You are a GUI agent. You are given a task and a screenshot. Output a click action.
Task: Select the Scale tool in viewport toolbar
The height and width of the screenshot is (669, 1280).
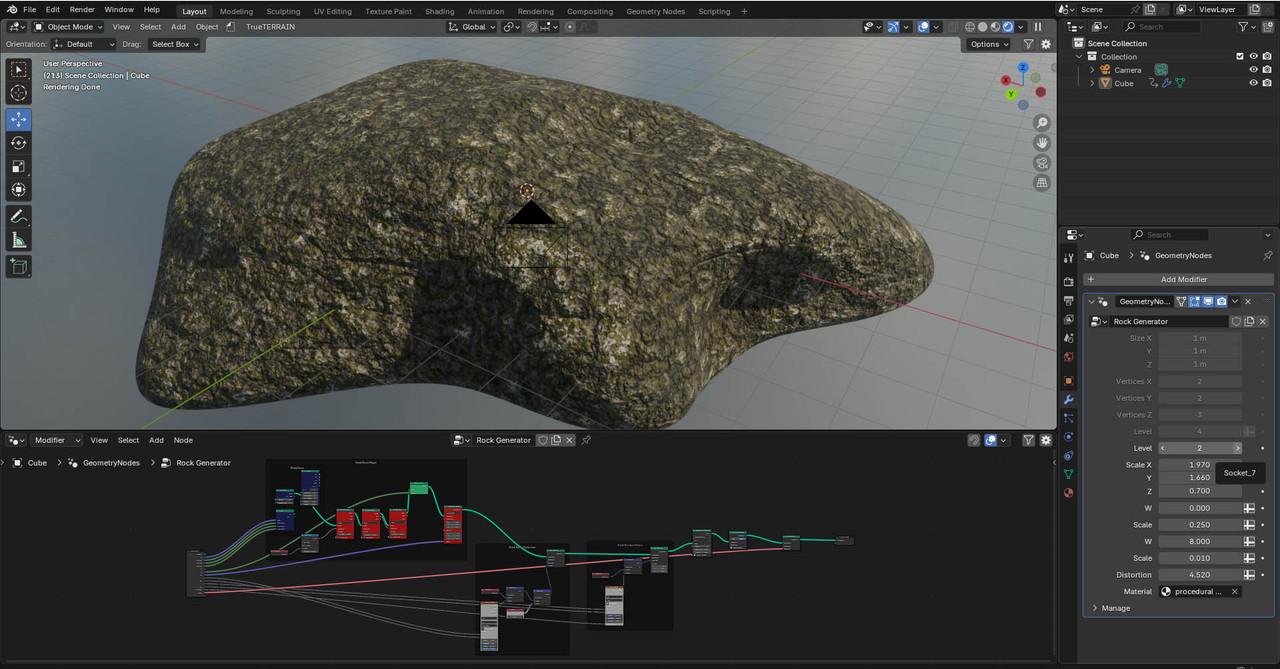[x=18, y=166]
